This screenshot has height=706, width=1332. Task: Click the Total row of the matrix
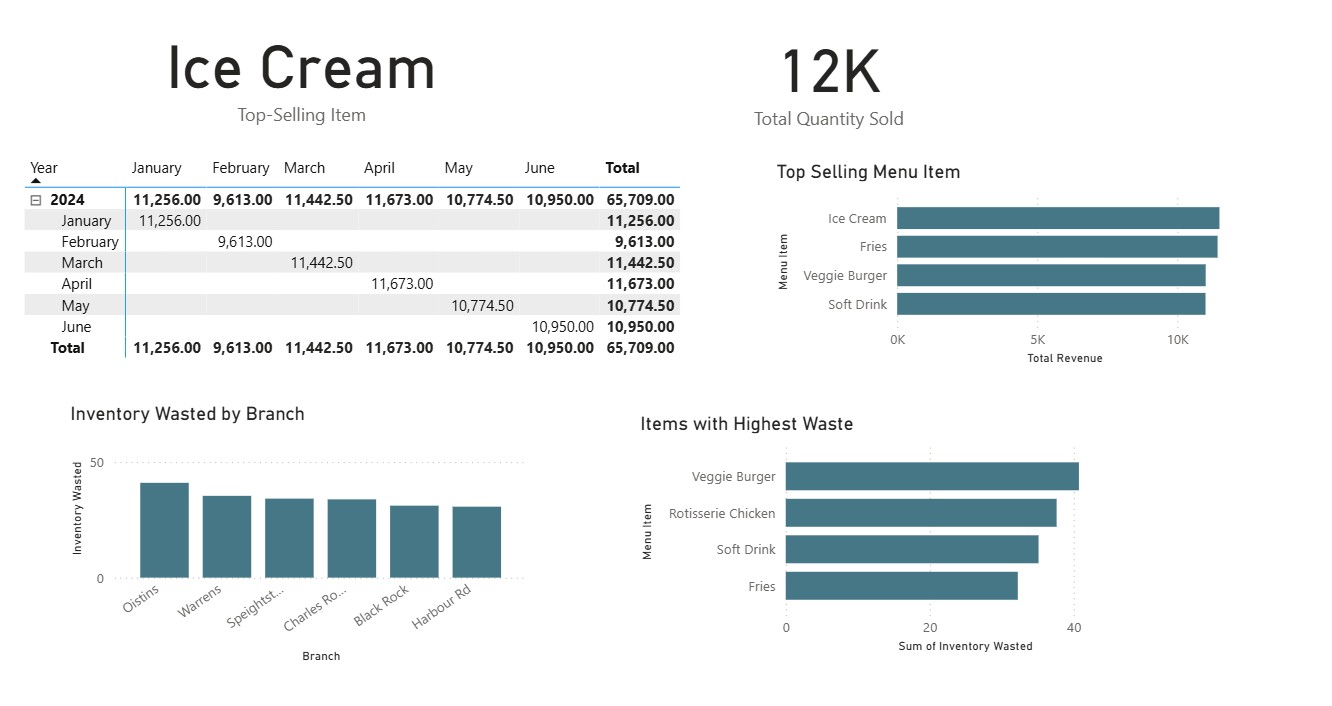click(x=67, y=347)
